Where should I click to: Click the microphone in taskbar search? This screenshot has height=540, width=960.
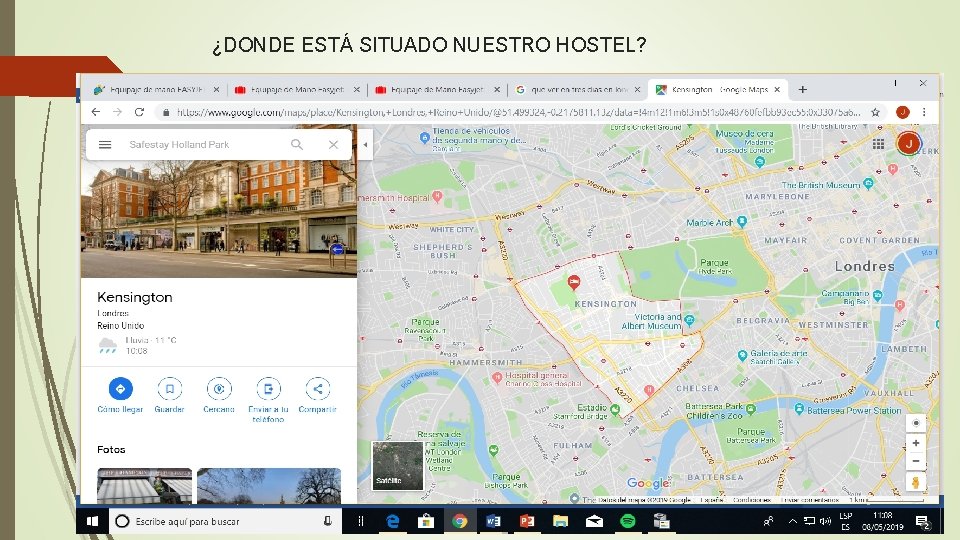328,521
